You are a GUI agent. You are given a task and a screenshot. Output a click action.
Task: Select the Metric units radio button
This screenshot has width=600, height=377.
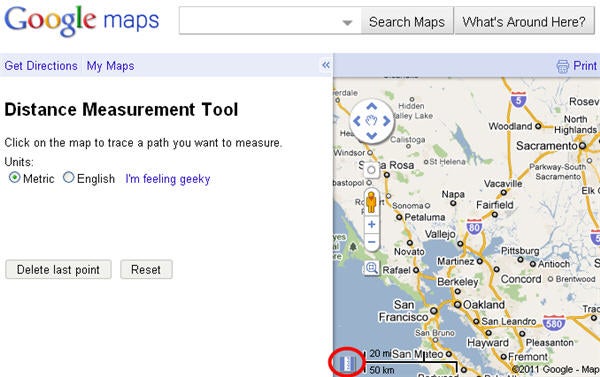point(15,177)
